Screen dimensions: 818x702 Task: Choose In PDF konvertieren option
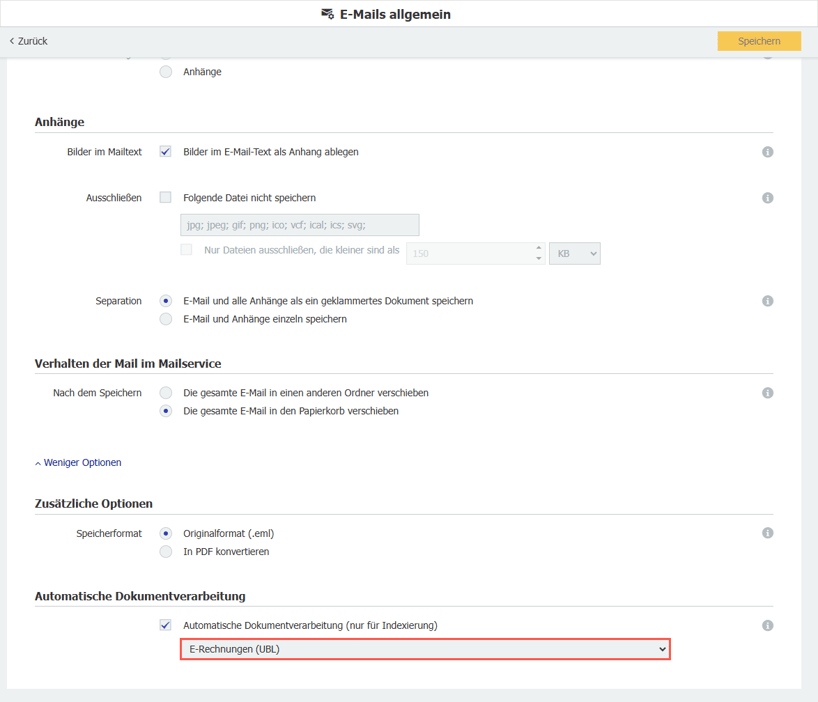point(166,552)
